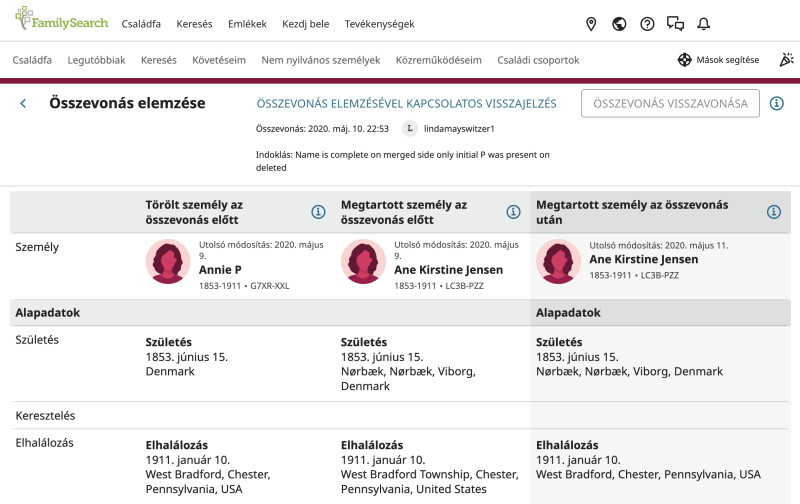The image size is (800, 504).
Task: Click info icon beside Összevonás visszavonása
Action: point(777,104)
